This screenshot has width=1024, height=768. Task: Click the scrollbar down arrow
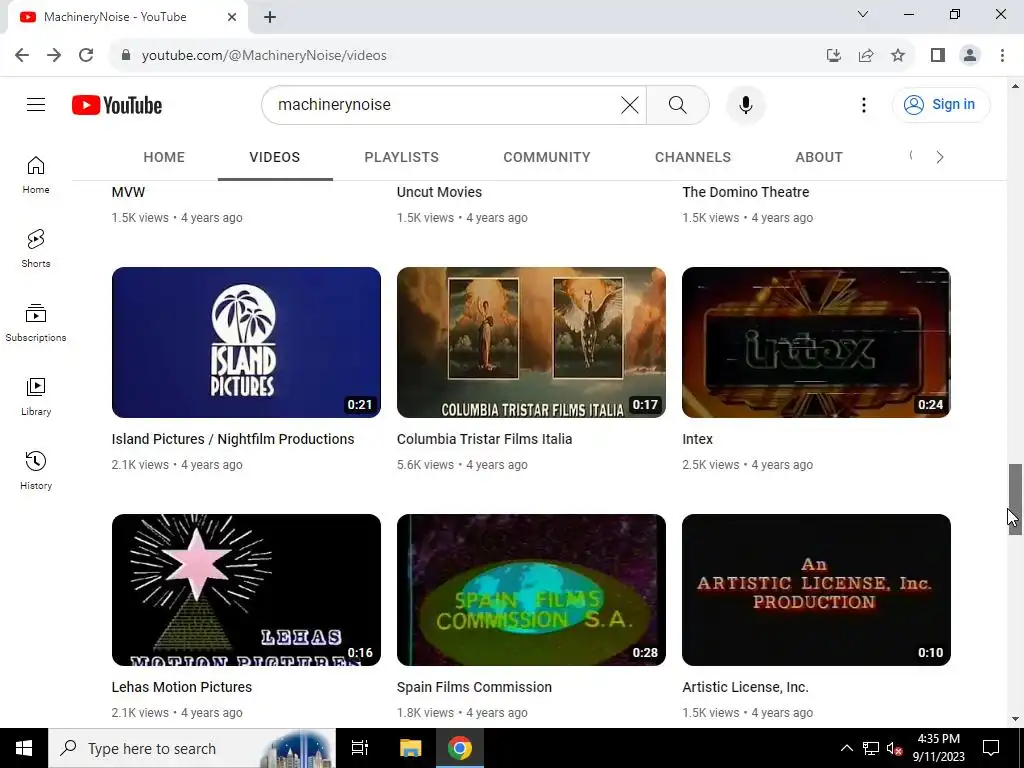(x=1015, y=719)
